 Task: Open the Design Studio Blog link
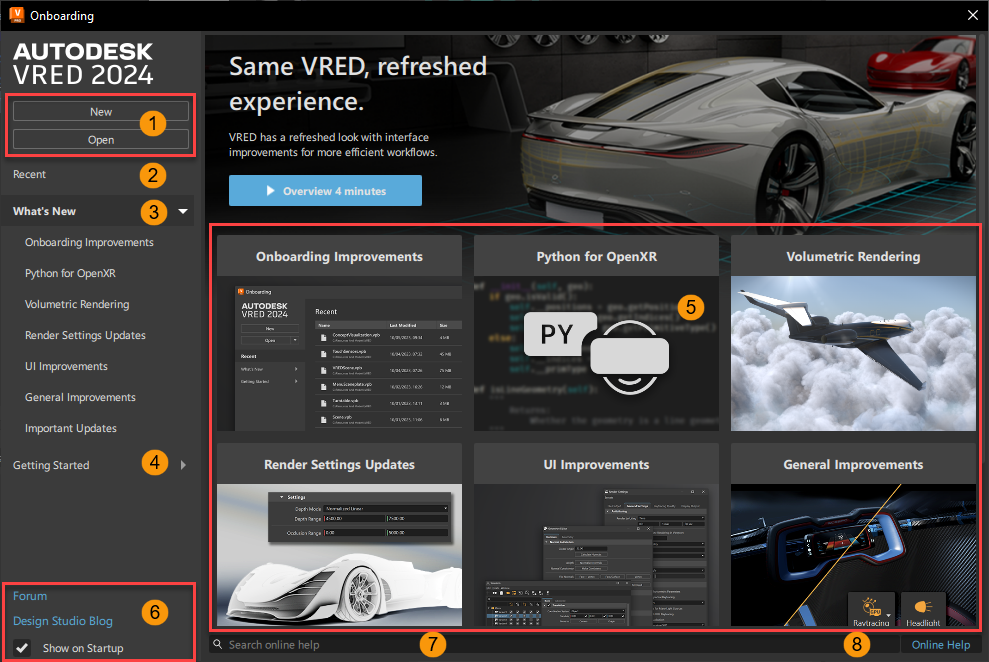tap(62, 621)
